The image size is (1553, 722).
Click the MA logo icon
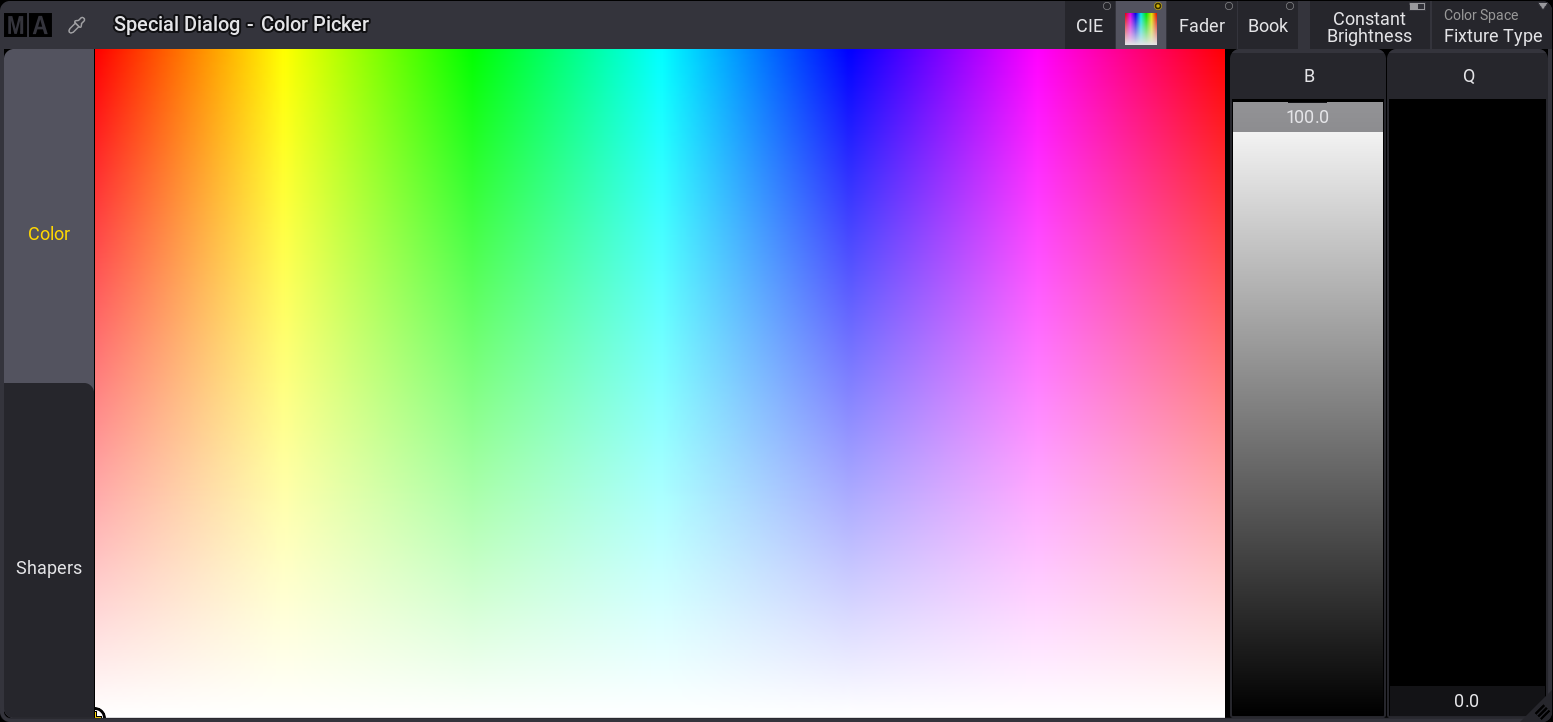[28, 25]
